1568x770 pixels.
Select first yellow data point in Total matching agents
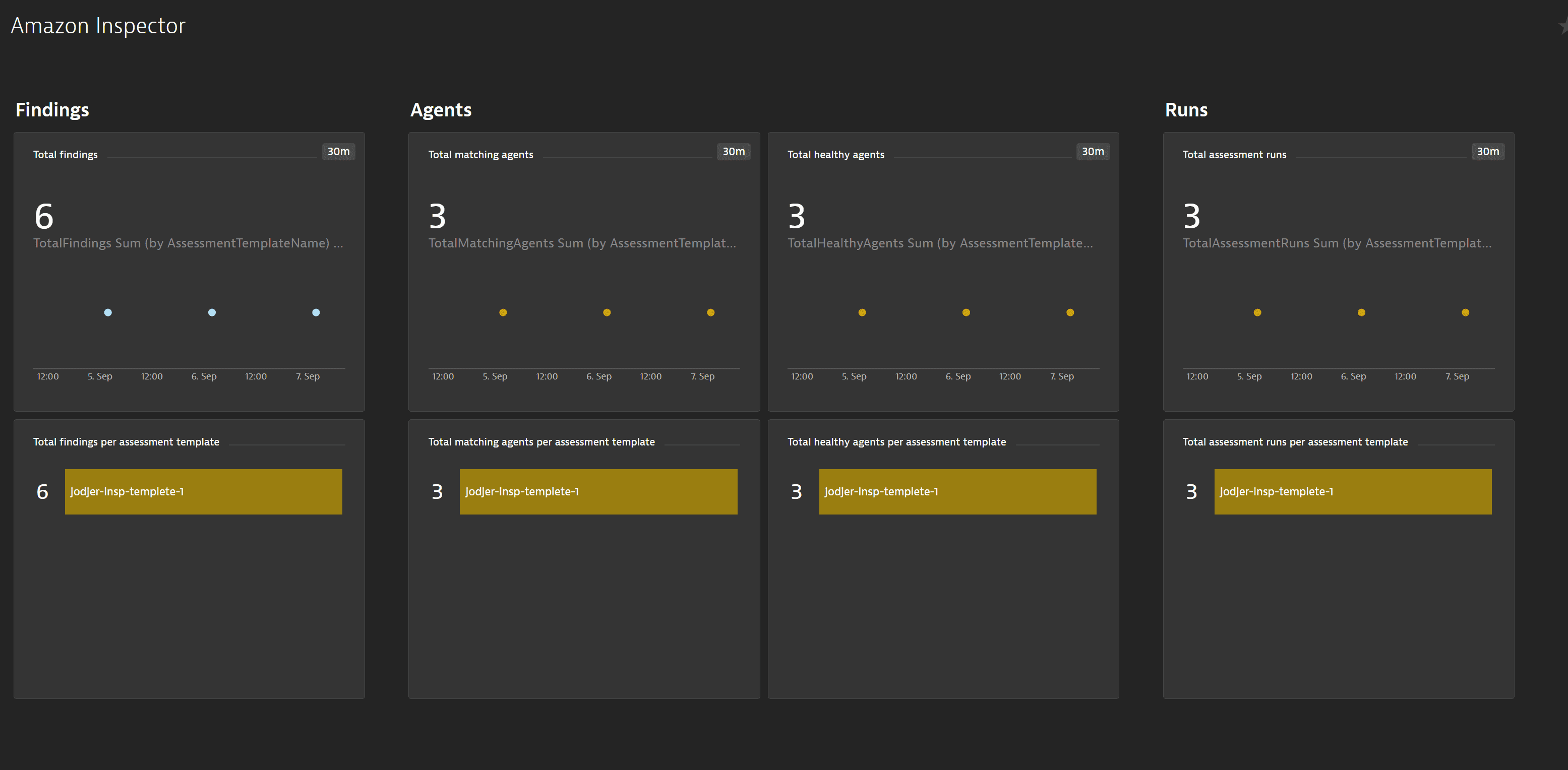point(503,312)
